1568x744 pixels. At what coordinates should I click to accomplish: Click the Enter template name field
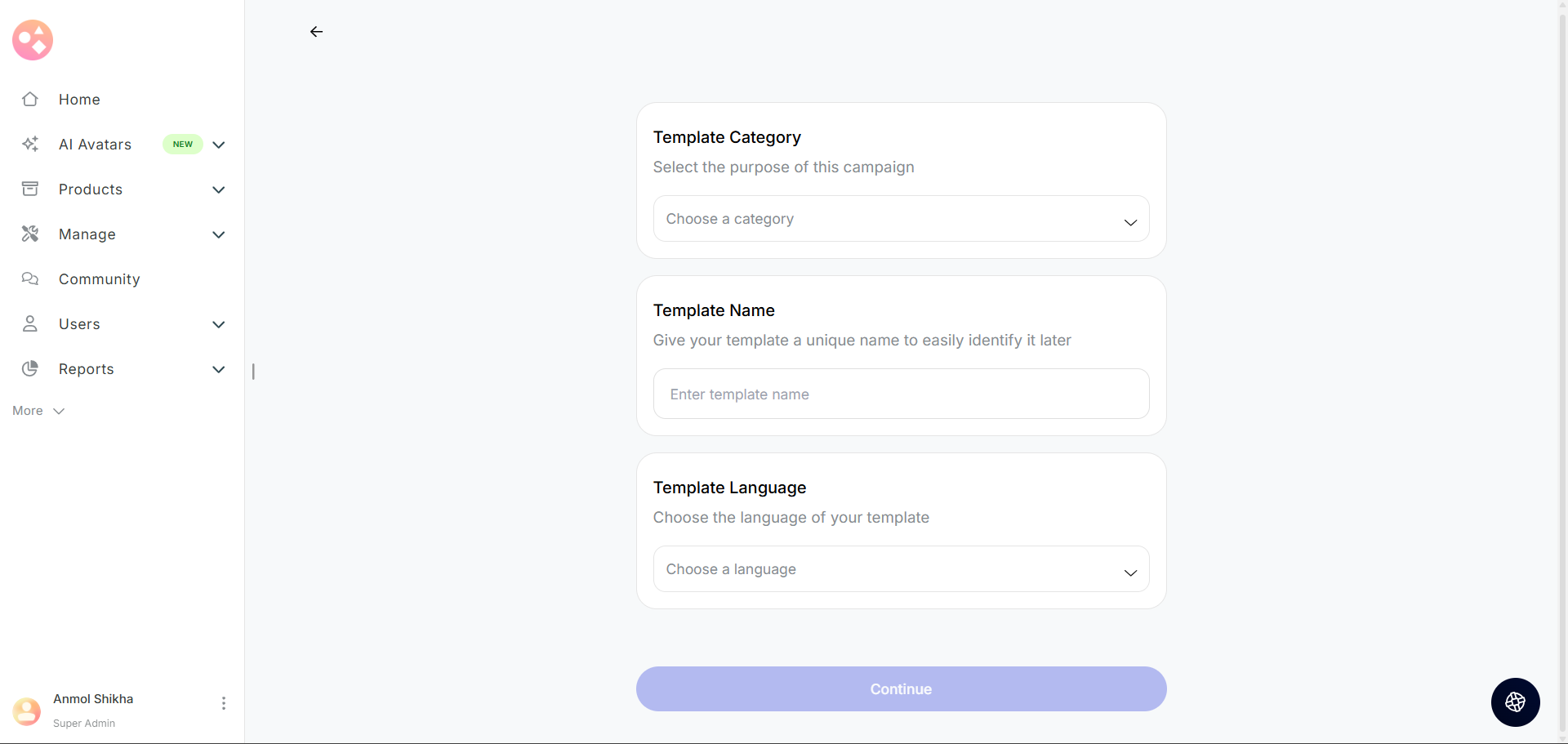point(901,394)
